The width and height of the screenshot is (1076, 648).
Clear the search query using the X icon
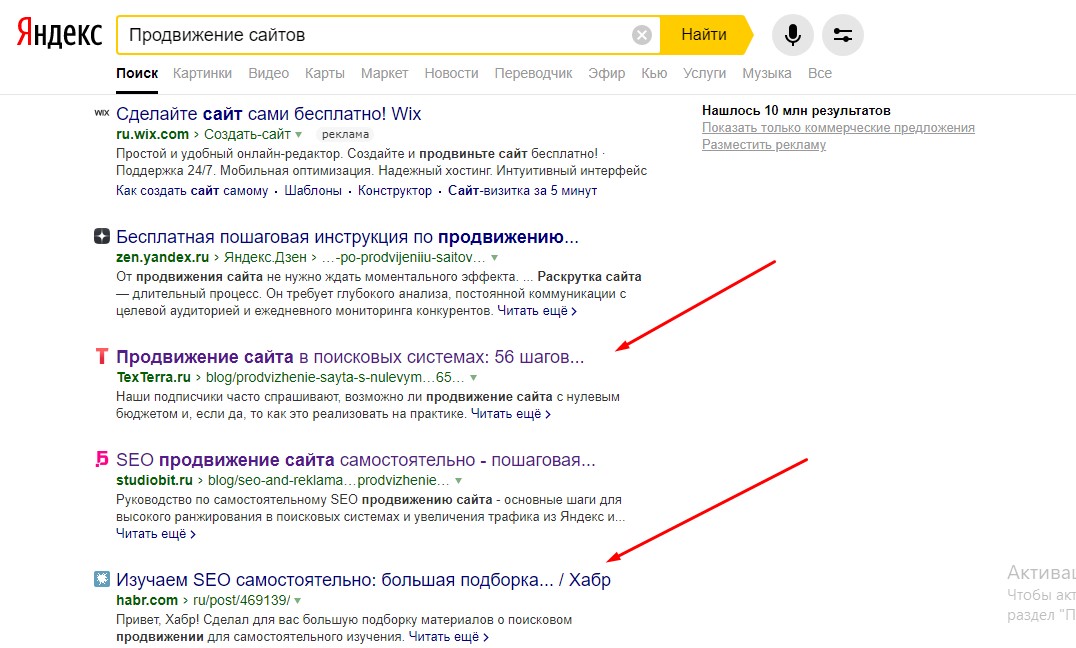tap(641, 34)
